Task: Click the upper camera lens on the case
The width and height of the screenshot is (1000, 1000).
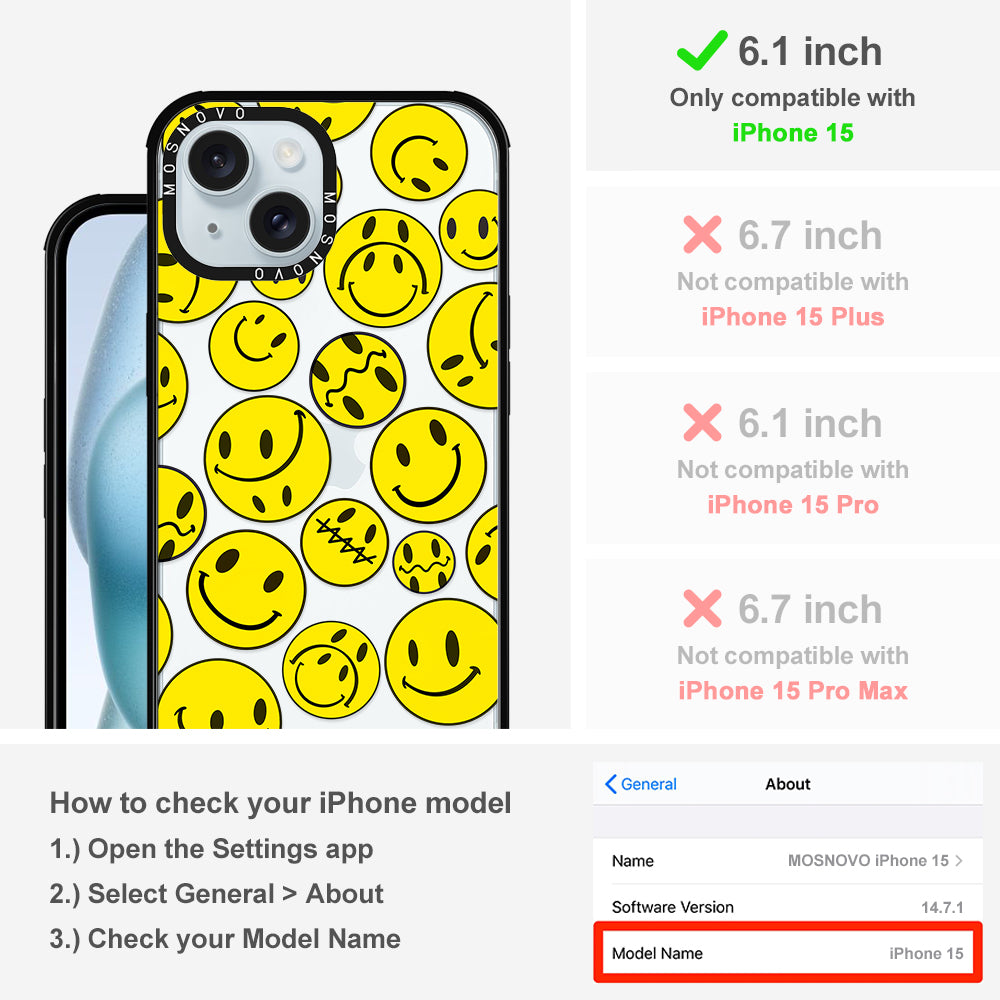Action: pos(217,160)
